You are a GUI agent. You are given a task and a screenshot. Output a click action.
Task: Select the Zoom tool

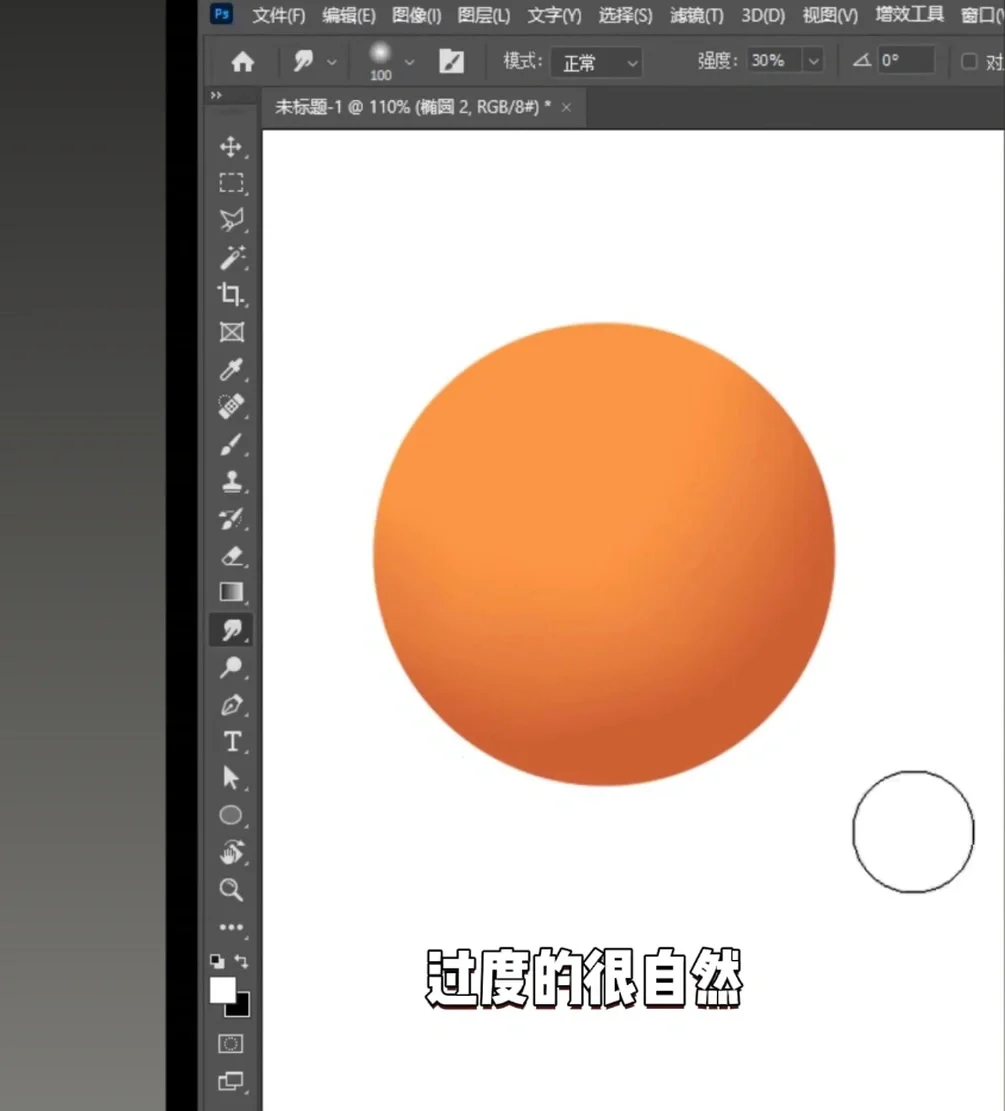[x=231, y=890]
